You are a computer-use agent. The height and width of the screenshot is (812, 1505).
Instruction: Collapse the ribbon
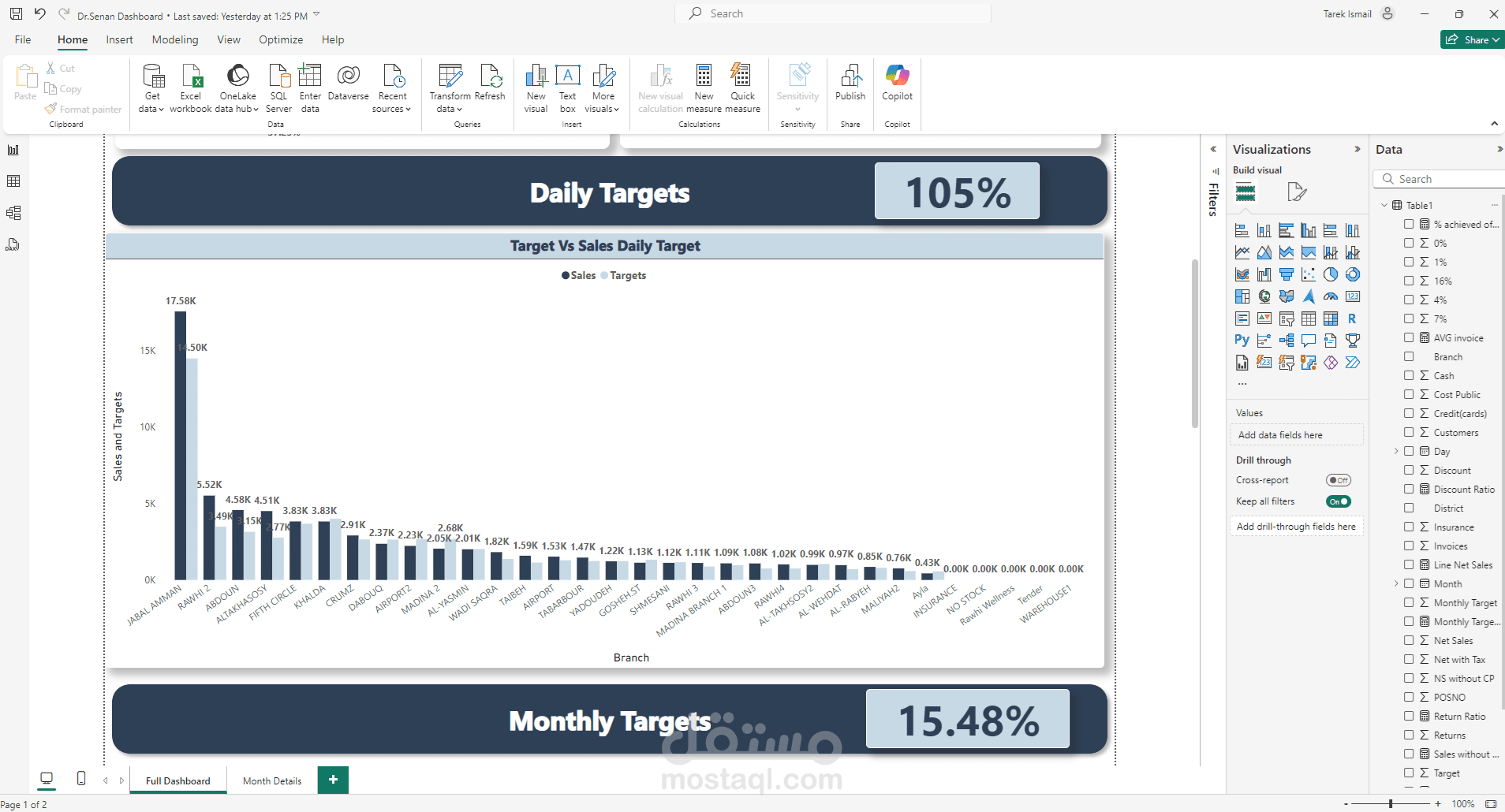point(1494,124)
